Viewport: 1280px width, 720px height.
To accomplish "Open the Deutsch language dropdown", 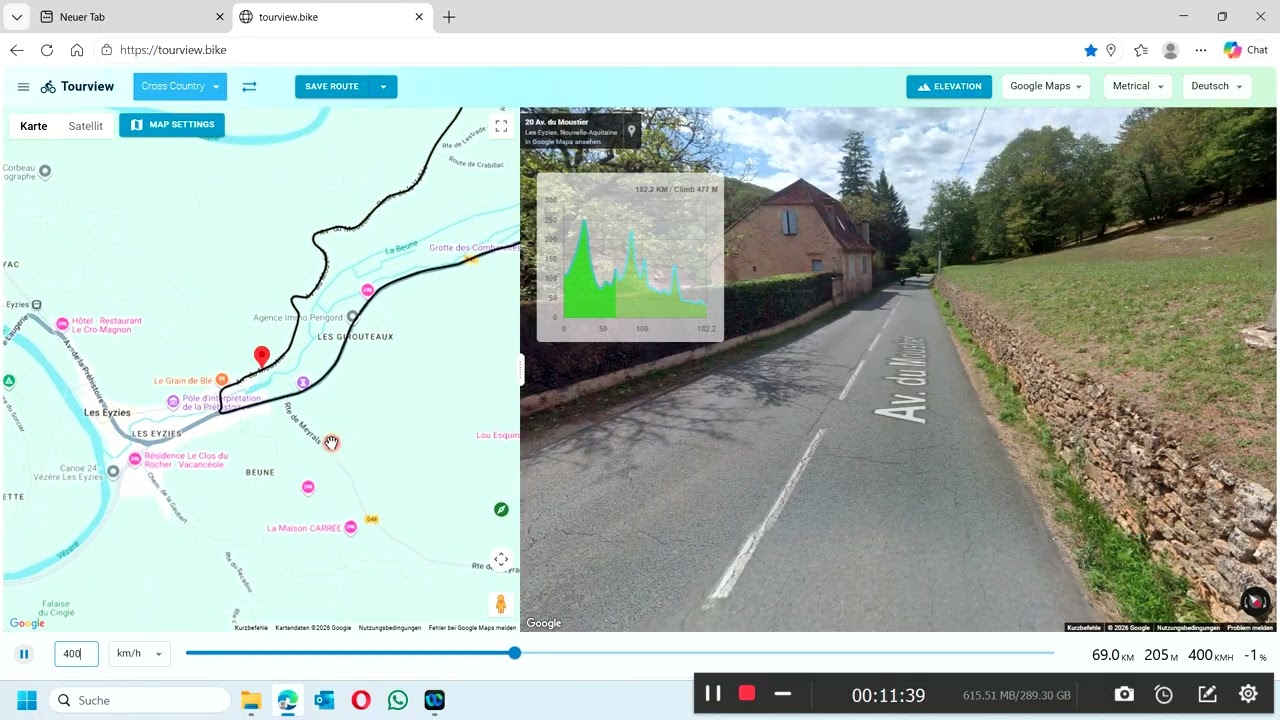I will [x=1216, y=87].
